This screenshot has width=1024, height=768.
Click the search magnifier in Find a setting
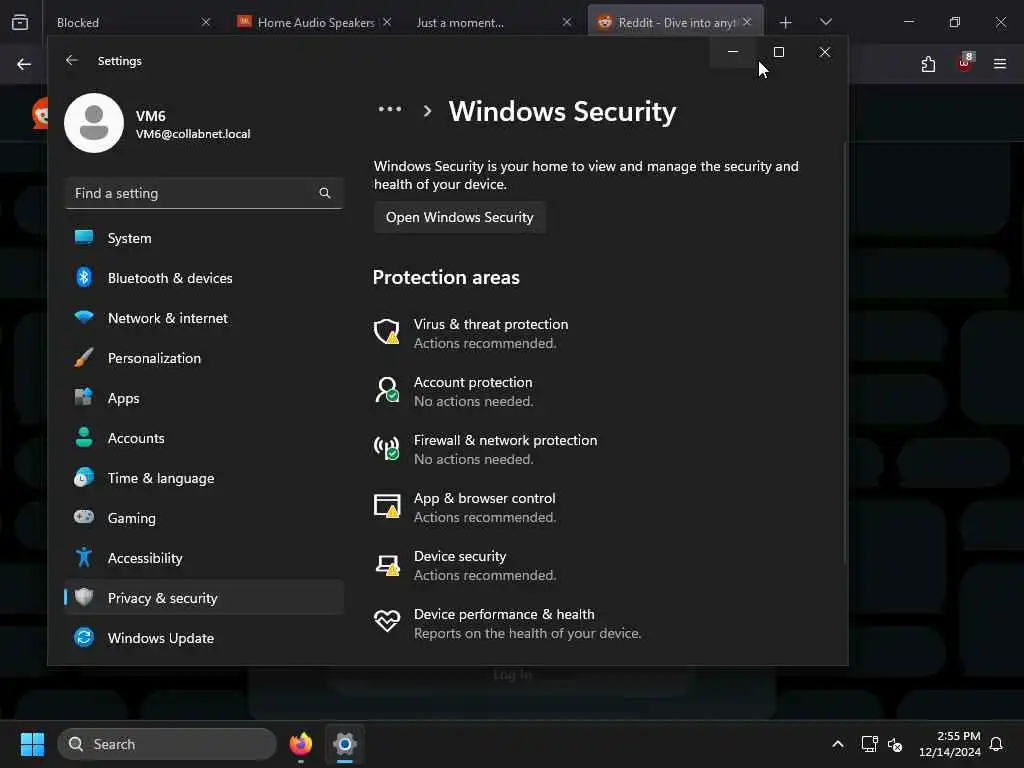click(x=325, y=193)
